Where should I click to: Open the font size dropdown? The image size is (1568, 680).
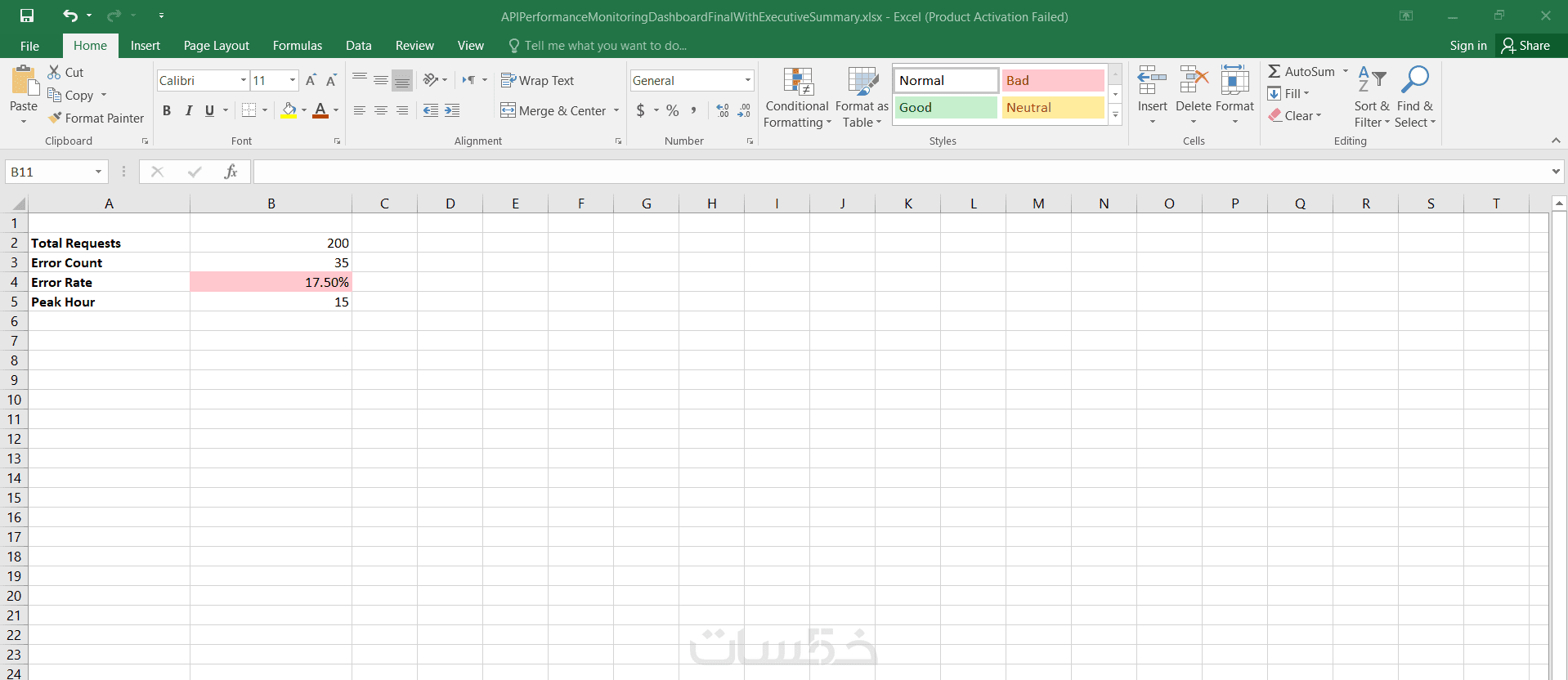293,80
